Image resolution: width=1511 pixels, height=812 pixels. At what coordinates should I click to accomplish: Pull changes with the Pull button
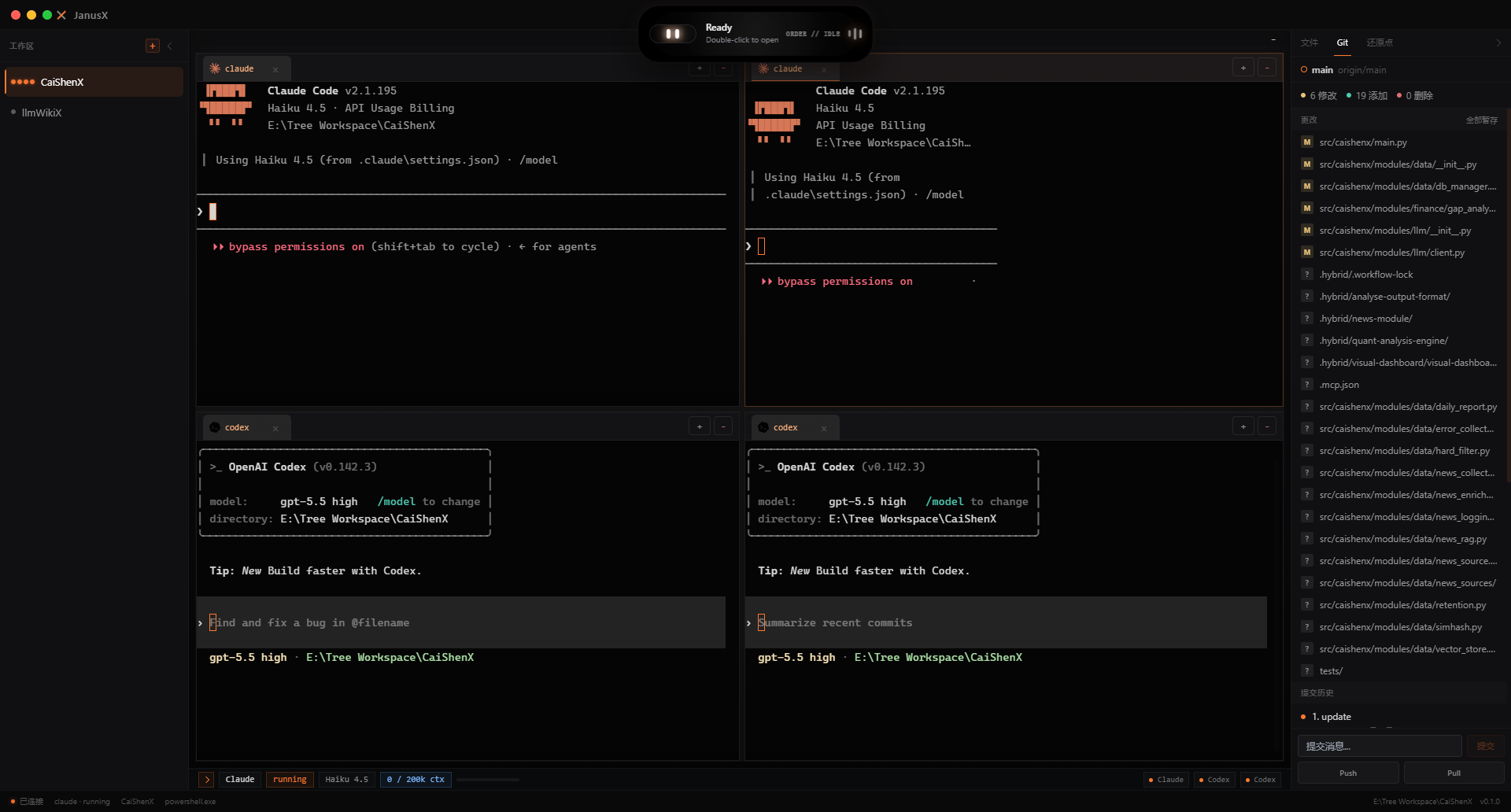1454,773
